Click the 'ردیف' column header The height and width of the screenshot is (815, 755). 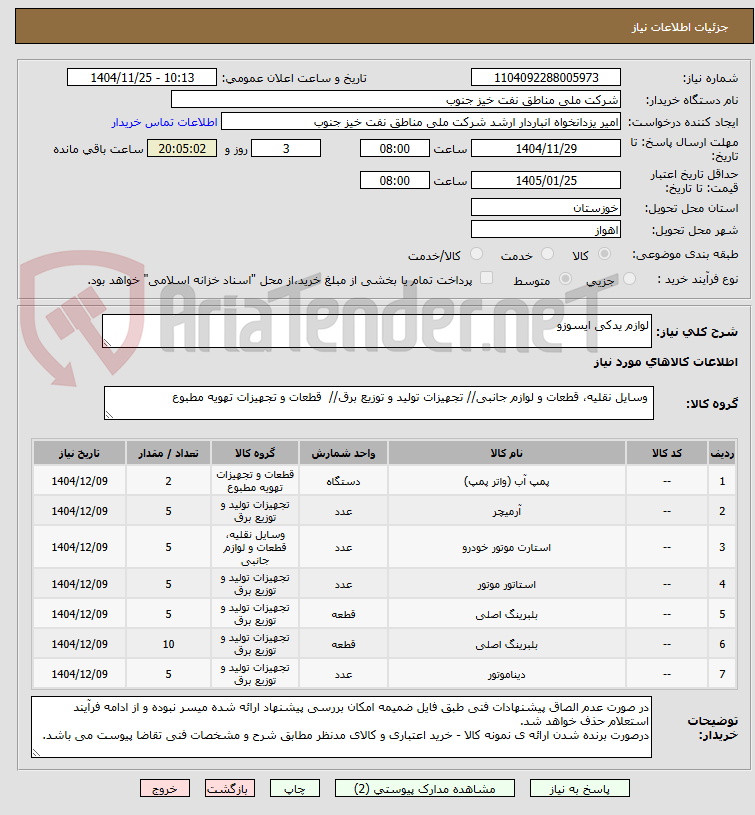[x=722, y=453]
